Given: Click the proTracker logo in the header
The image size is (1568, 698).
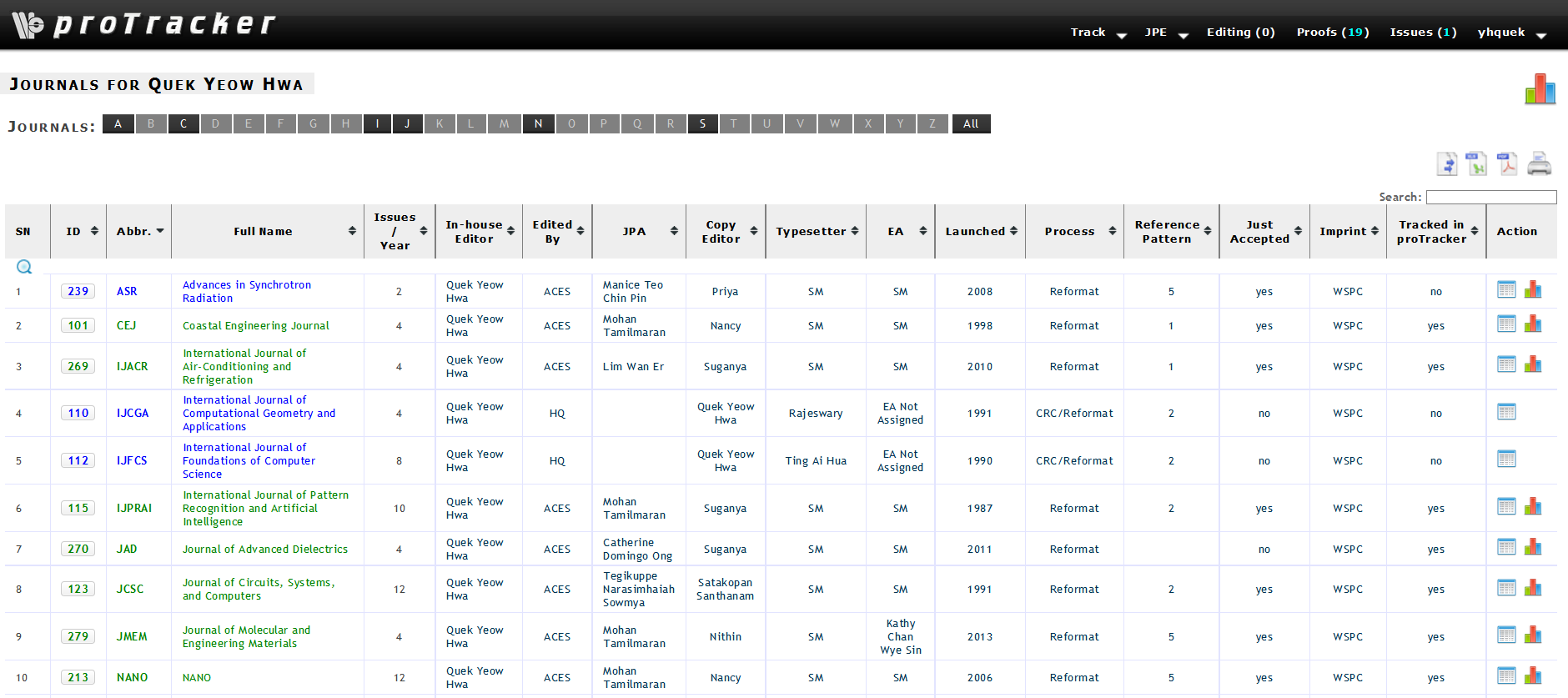Looking at the screenshot, I should [143, 25].
